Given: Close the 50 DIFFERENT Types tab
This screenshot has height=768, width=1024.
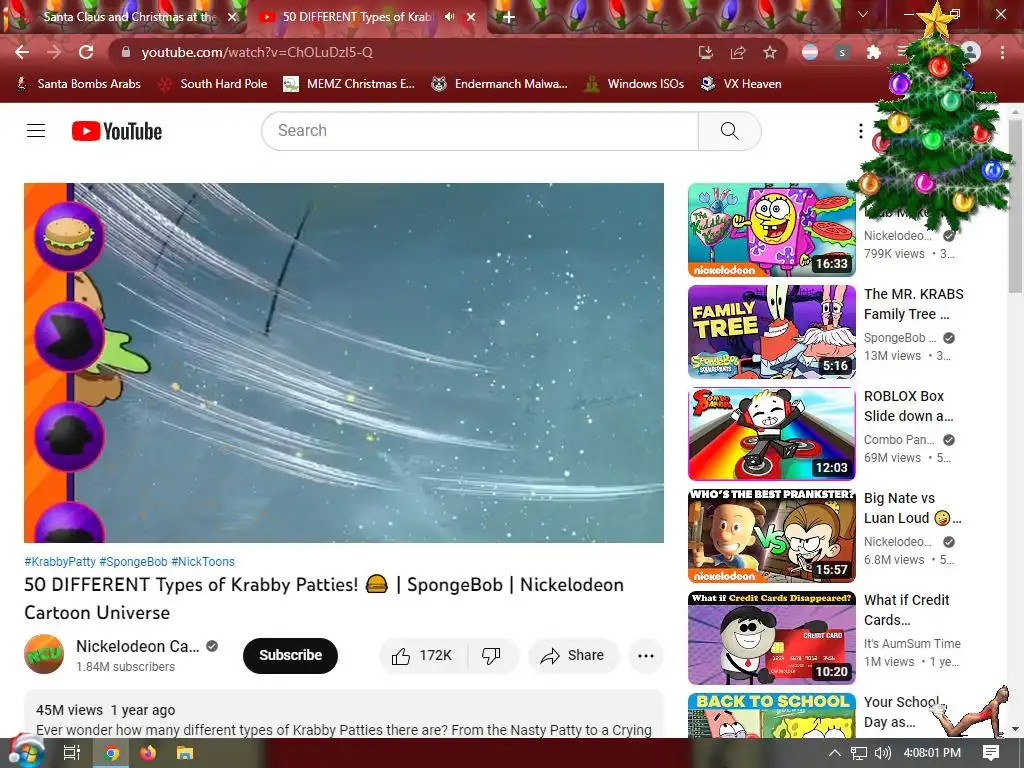Looking at the screenshot, I should point(471,17).
